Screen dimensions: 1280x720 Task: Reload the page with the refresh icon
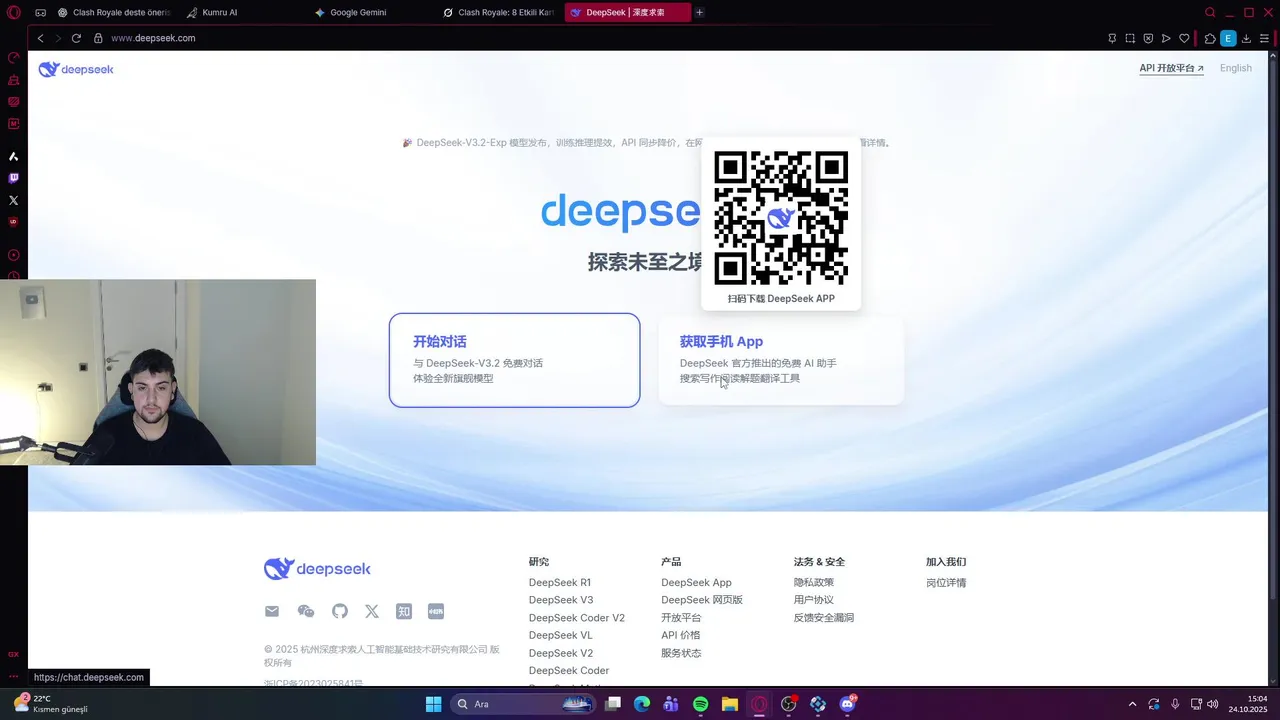(76, 38)
